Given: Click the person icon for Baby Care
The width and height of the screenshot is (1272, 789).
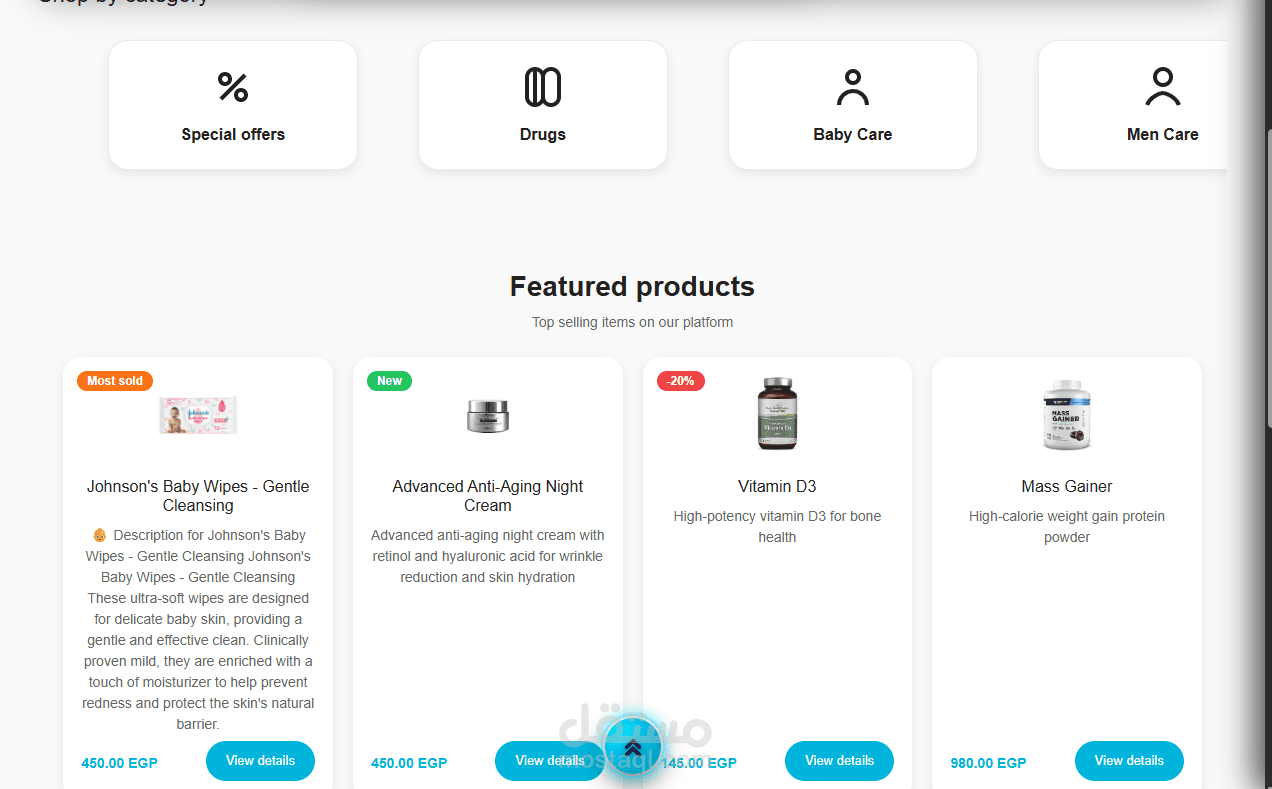Looking at the screenshot, I should click(x=853, y=87).
